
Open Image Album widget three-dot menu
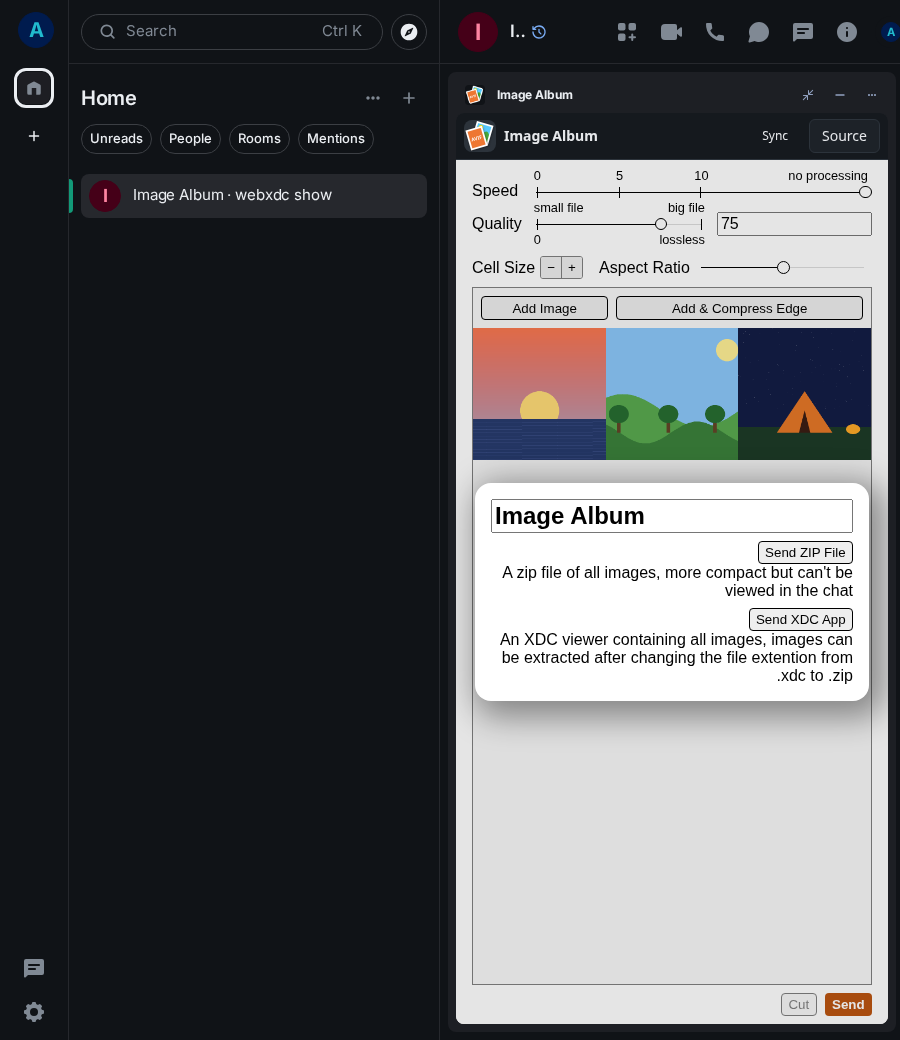pos(871,95)
